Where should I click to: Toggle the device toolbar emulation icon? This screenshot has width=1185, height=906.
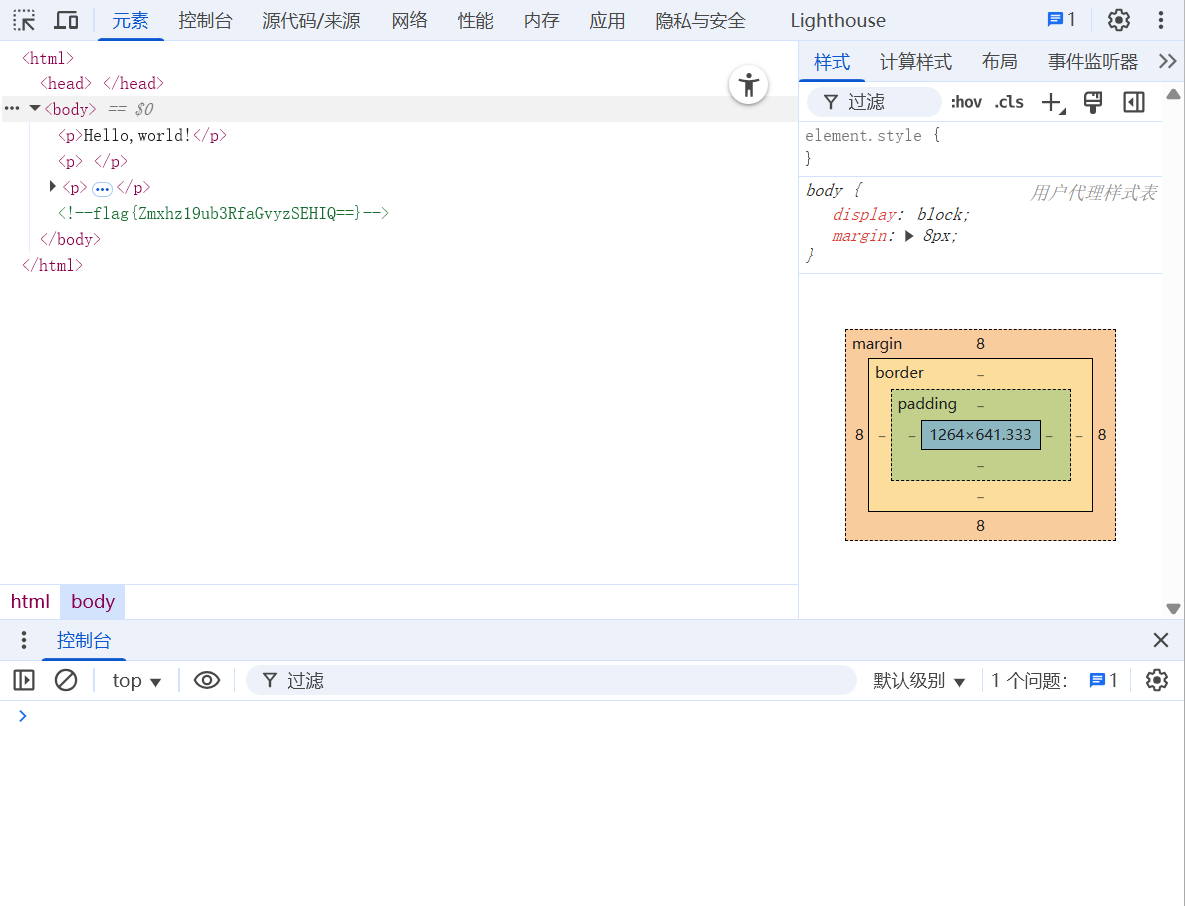[66, 20]
